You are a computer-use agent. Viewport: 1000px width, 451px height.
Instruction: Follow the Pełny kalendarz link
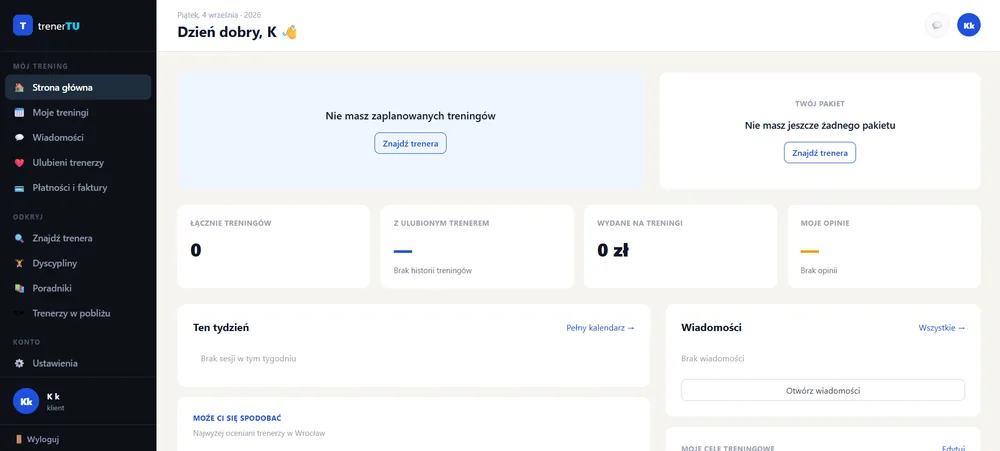[x=600, y=328]
